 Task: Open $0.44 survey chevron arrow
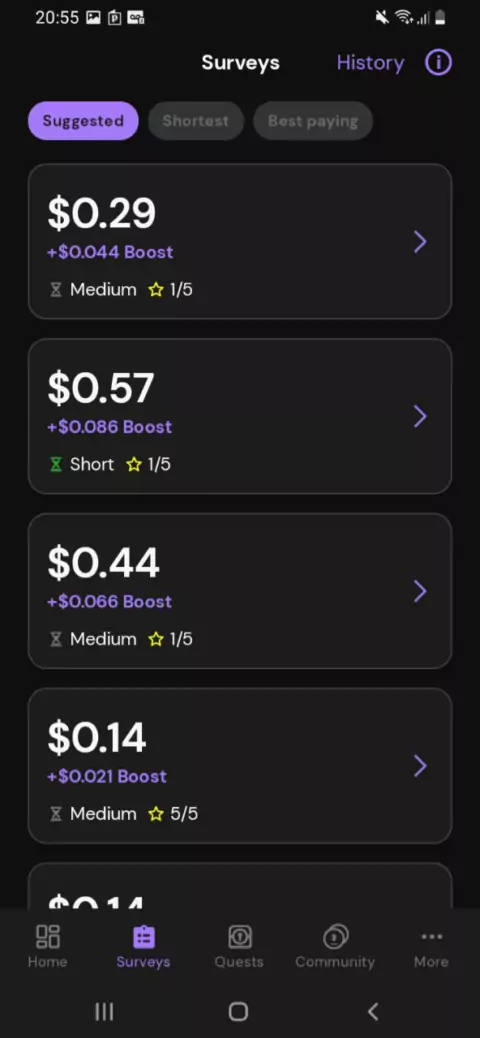[x=420, y=591]
